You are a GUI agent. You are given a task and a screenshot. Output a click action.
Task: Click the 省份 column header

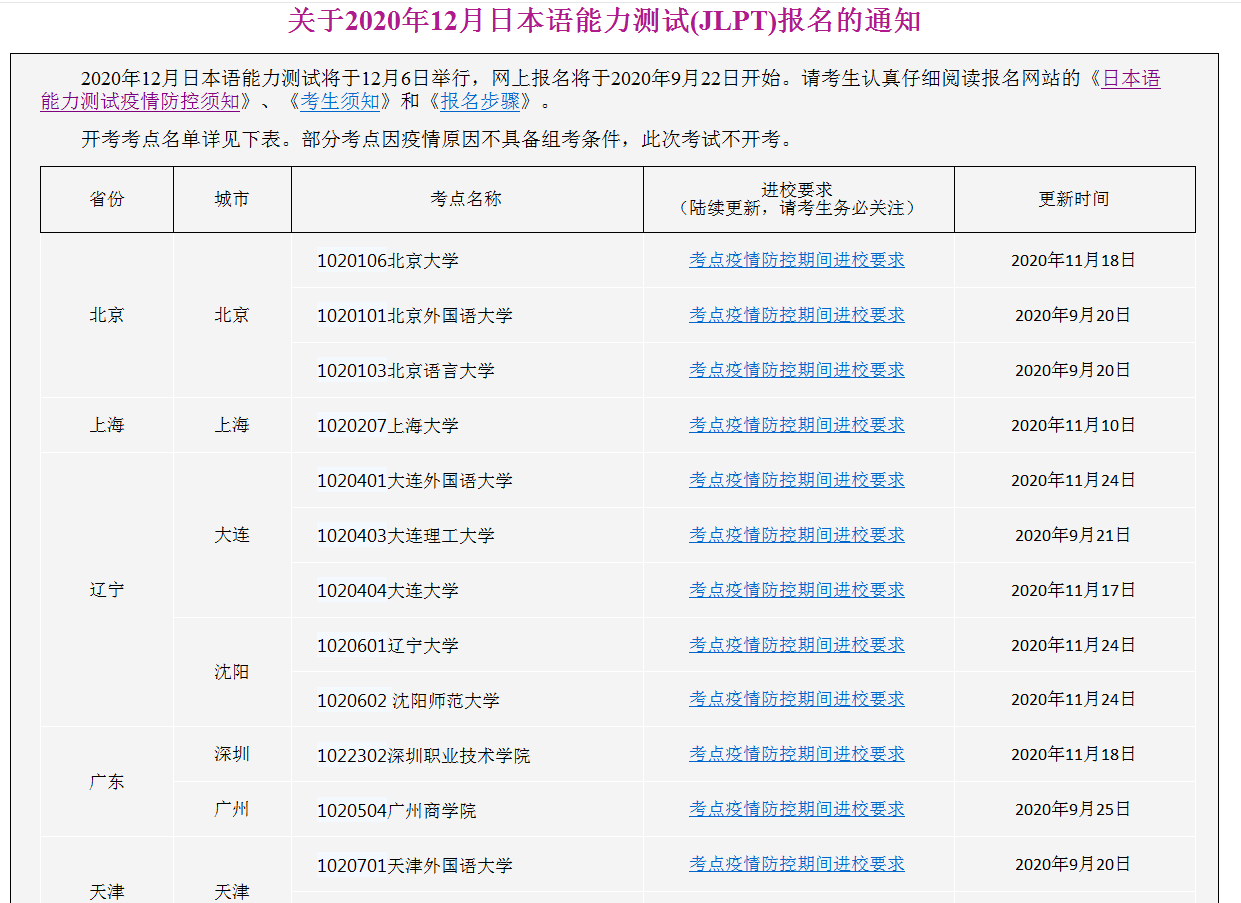(x=107, y=199)
